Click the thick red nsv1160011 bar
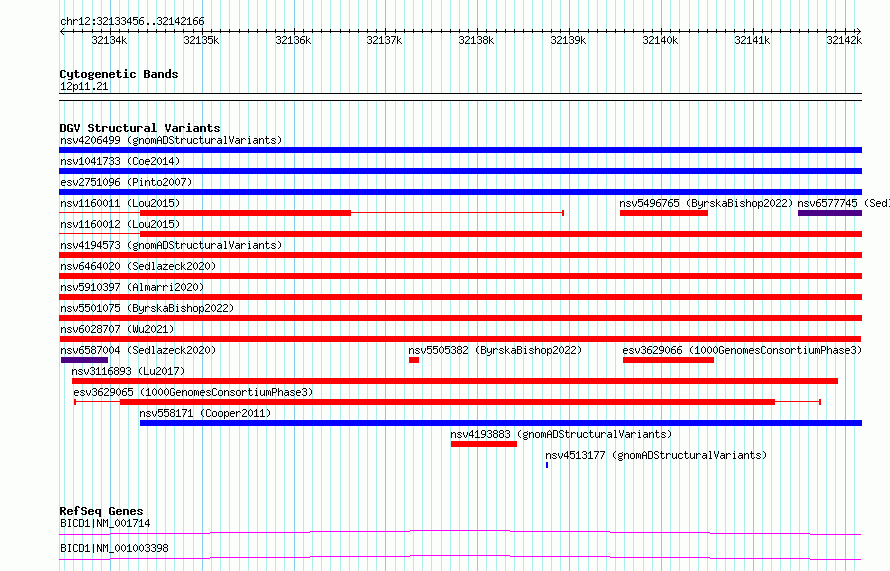Image resolution: width=890 pixels, height=571 pixels. (245, 213)
